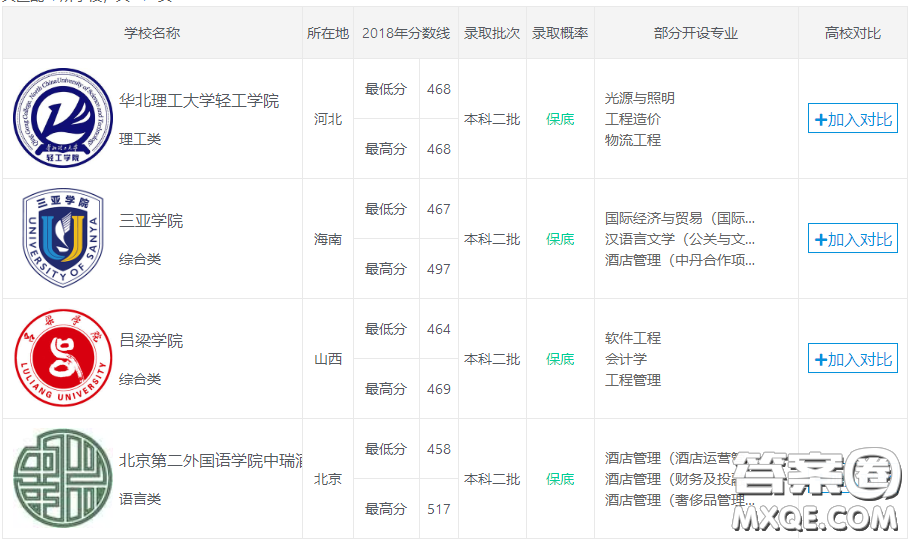Select the 所在地 column header

[x=328, y=33]
